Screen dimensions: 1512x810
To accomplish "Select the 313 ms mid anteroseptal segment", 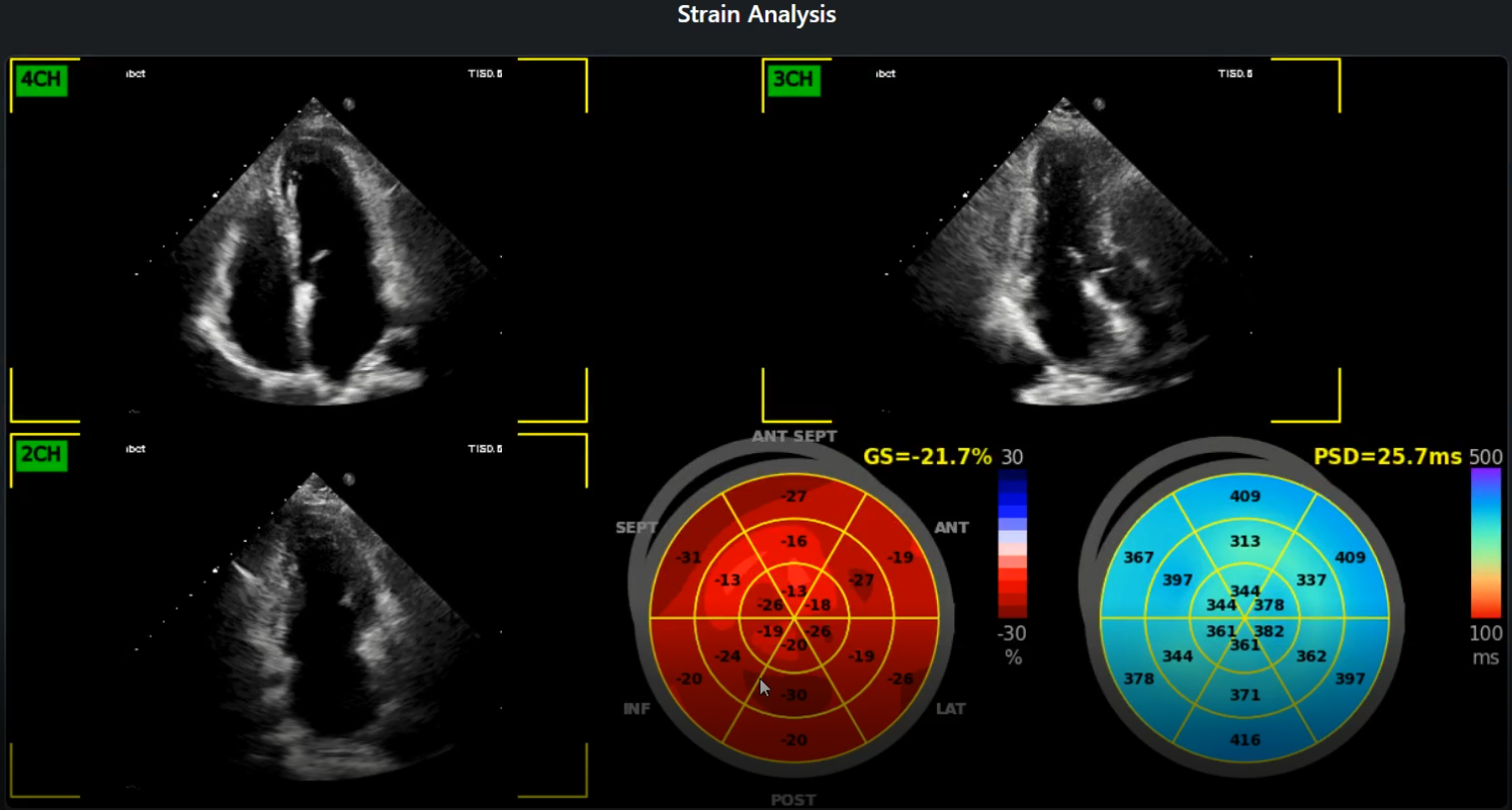I will pos(1245,541).
